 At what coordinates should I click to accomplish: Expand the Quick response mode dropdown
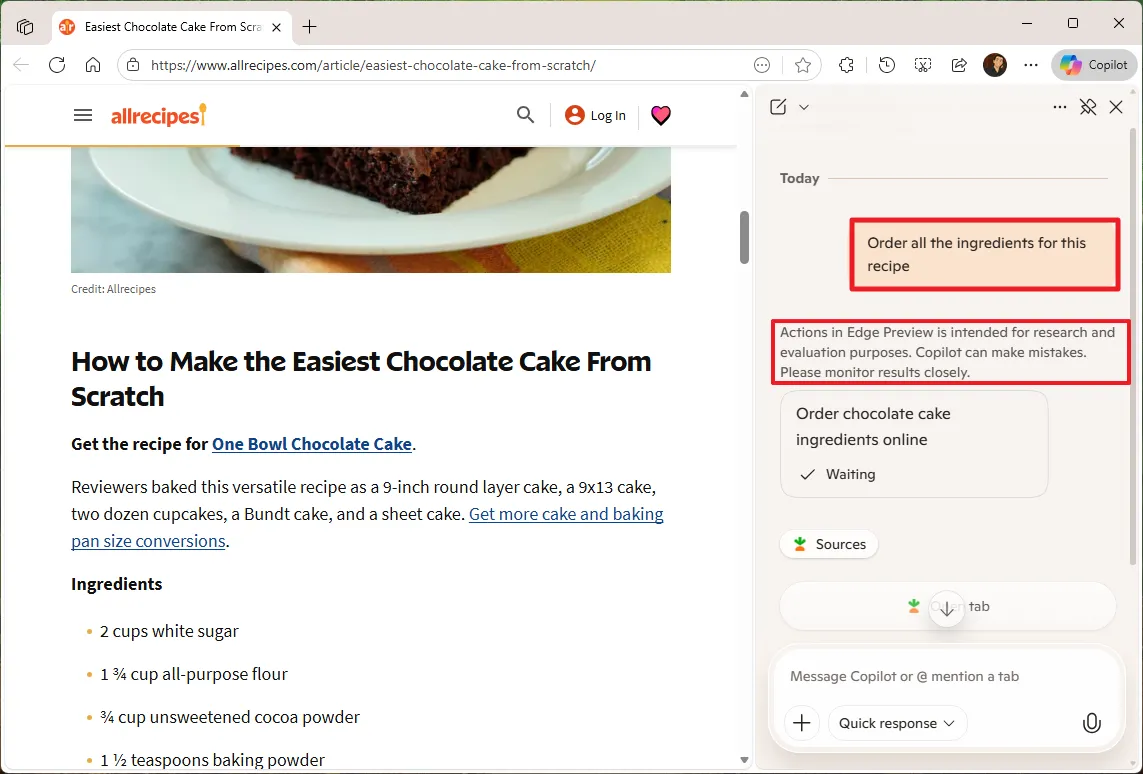point(897,722)
